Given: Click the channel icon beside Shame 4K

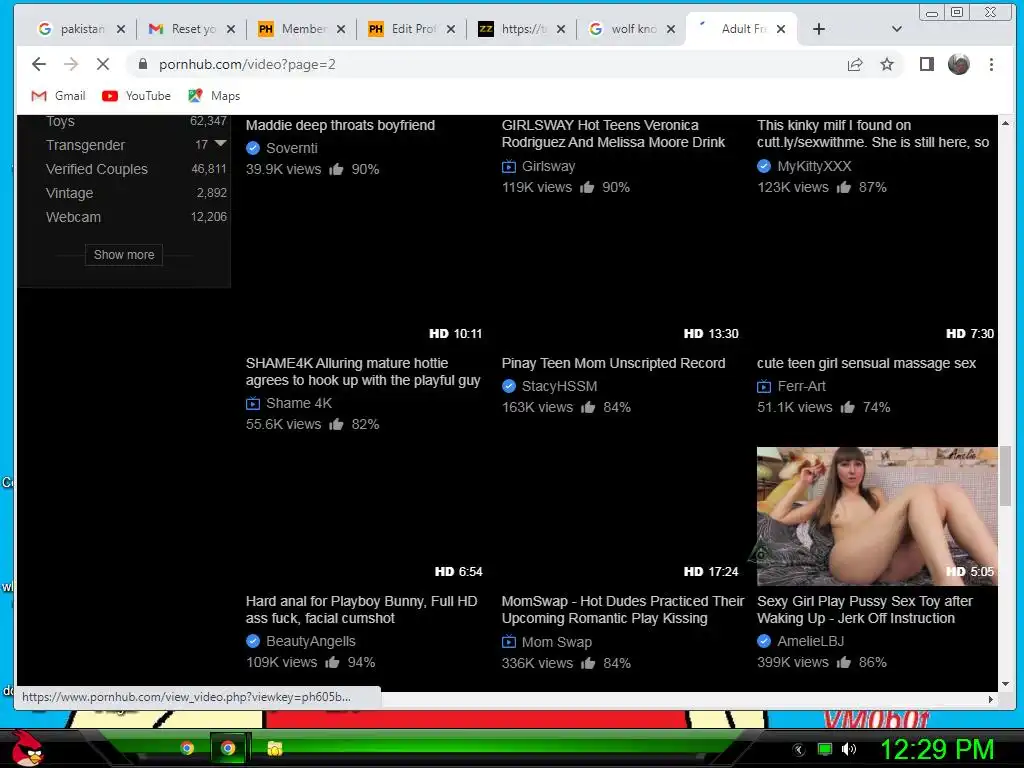Looking at the screenshot, I should (253, 404).
